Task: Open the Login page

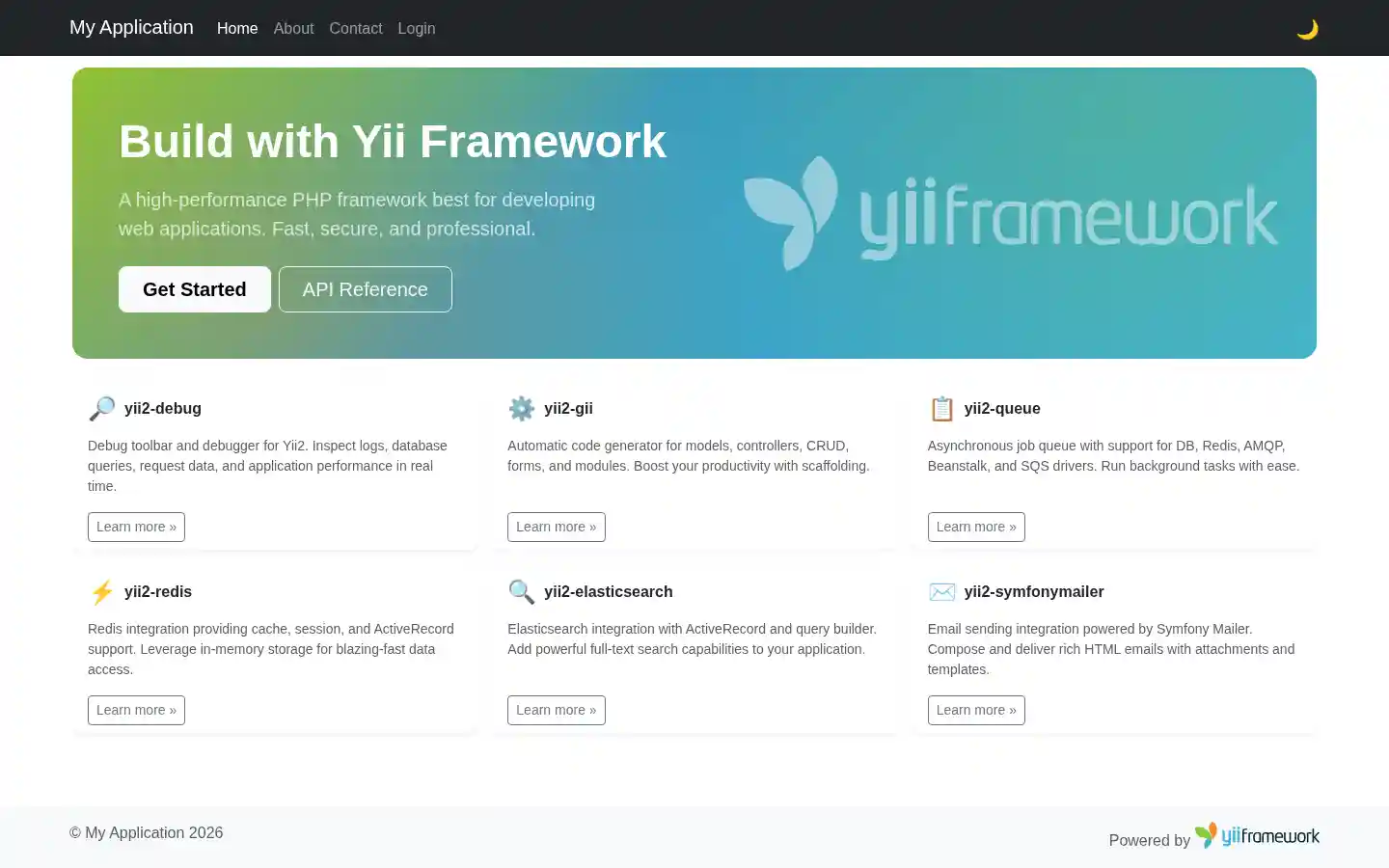Action: pos(417,29)
